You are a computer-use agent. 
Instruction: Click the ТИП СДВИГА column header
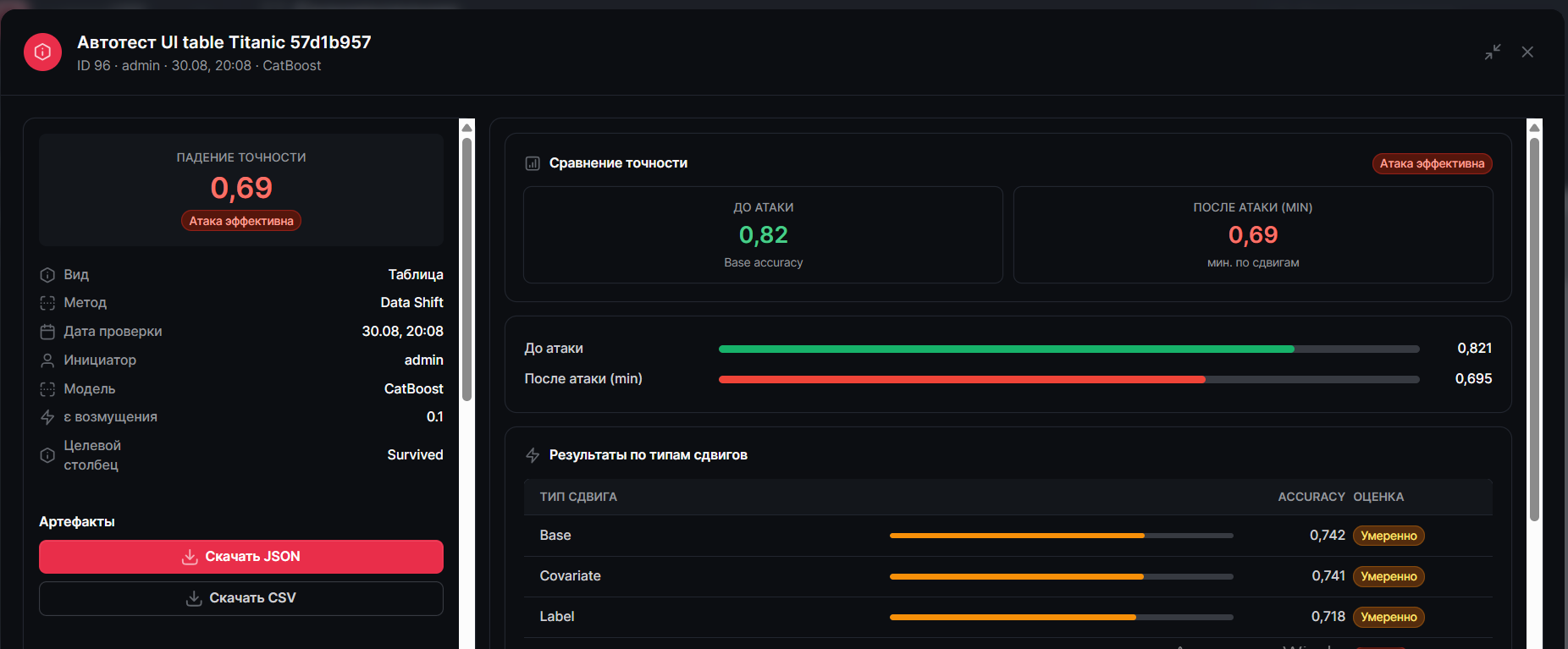tap(578, 497)
